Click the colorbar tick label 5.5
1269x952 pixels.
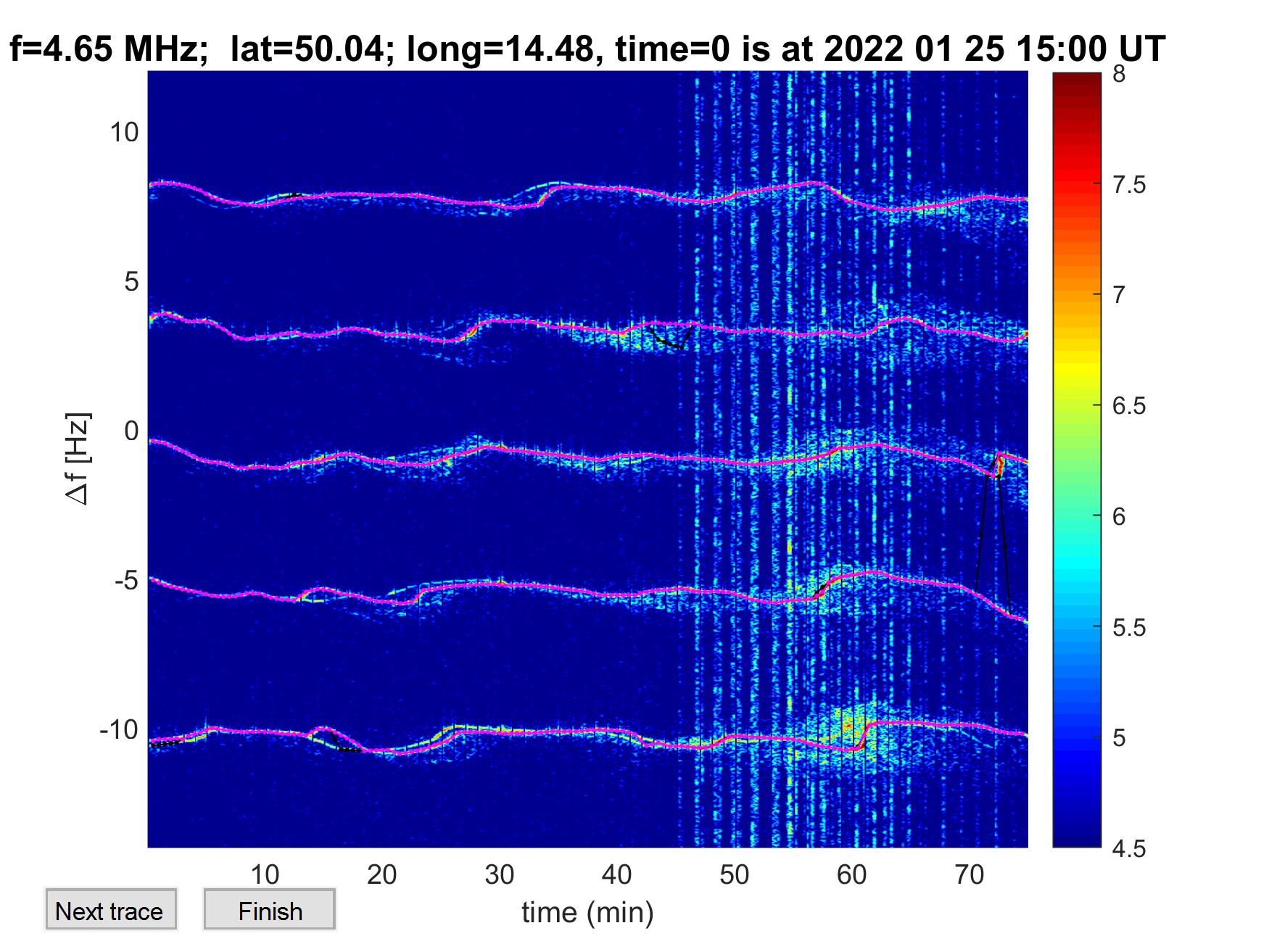click(1129, 627)
